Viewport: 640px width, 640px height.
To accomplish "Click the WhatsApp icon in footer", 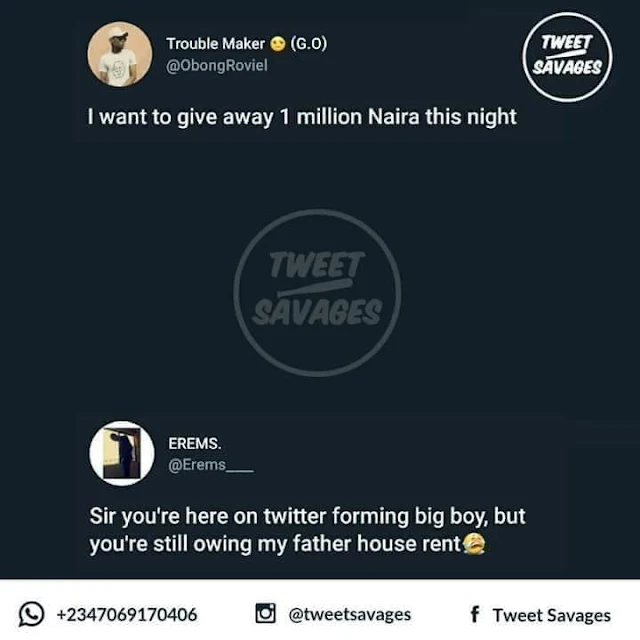I will [x=31, y=613].
